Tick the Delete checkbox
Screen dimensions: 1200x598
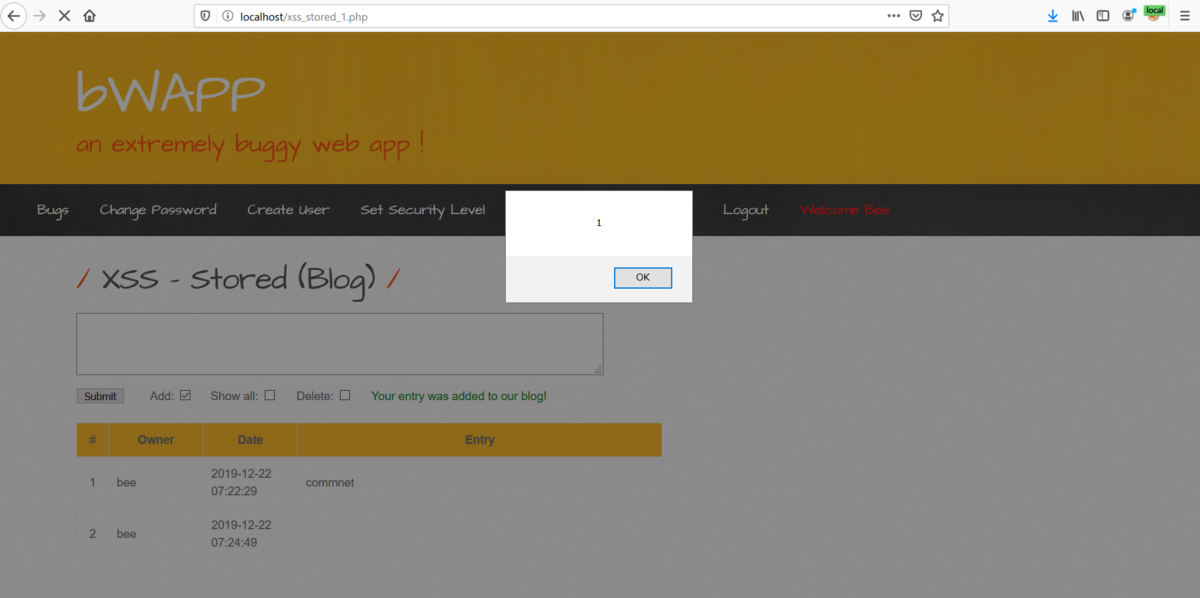coord(345,395)
